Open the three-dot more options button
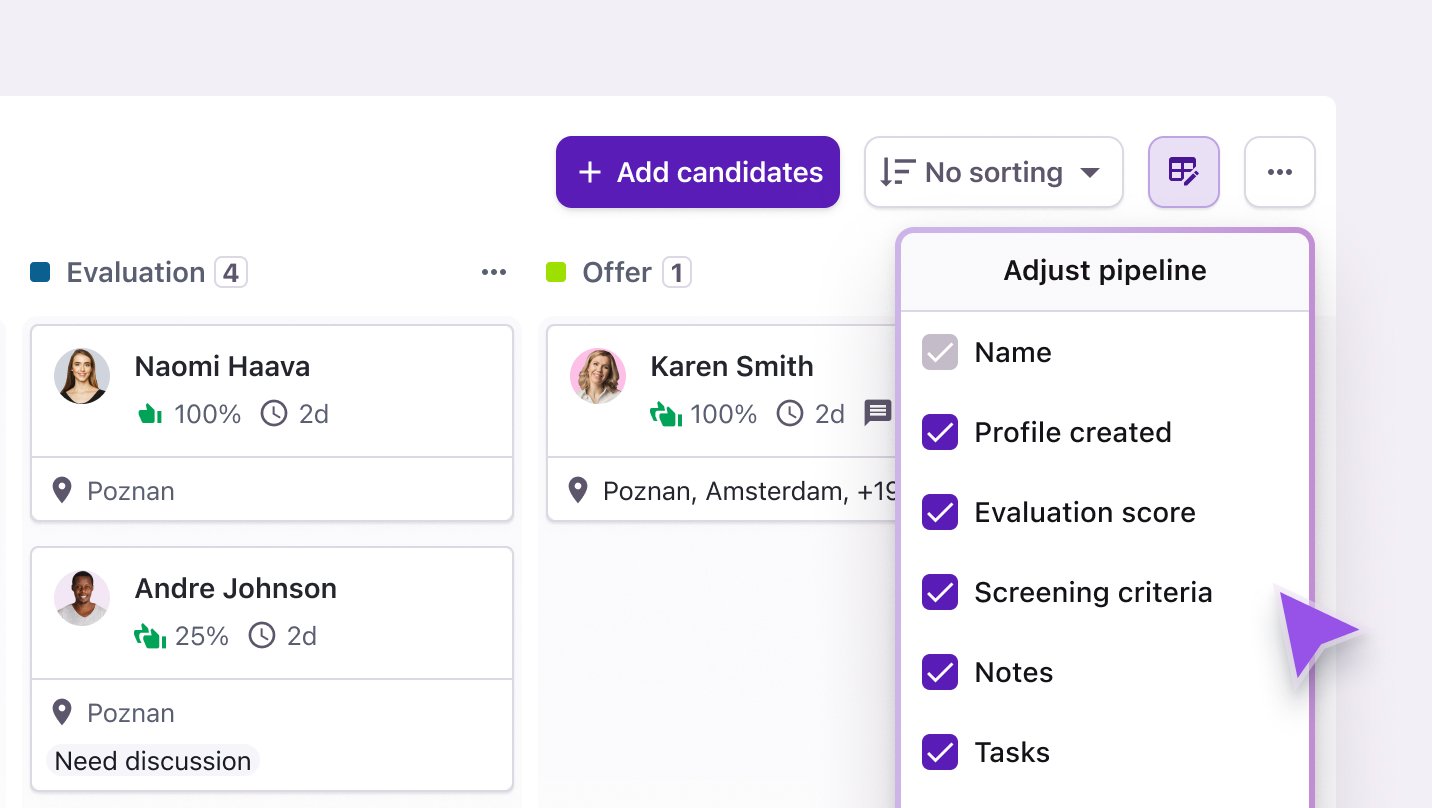 (x=1279, y=172)
